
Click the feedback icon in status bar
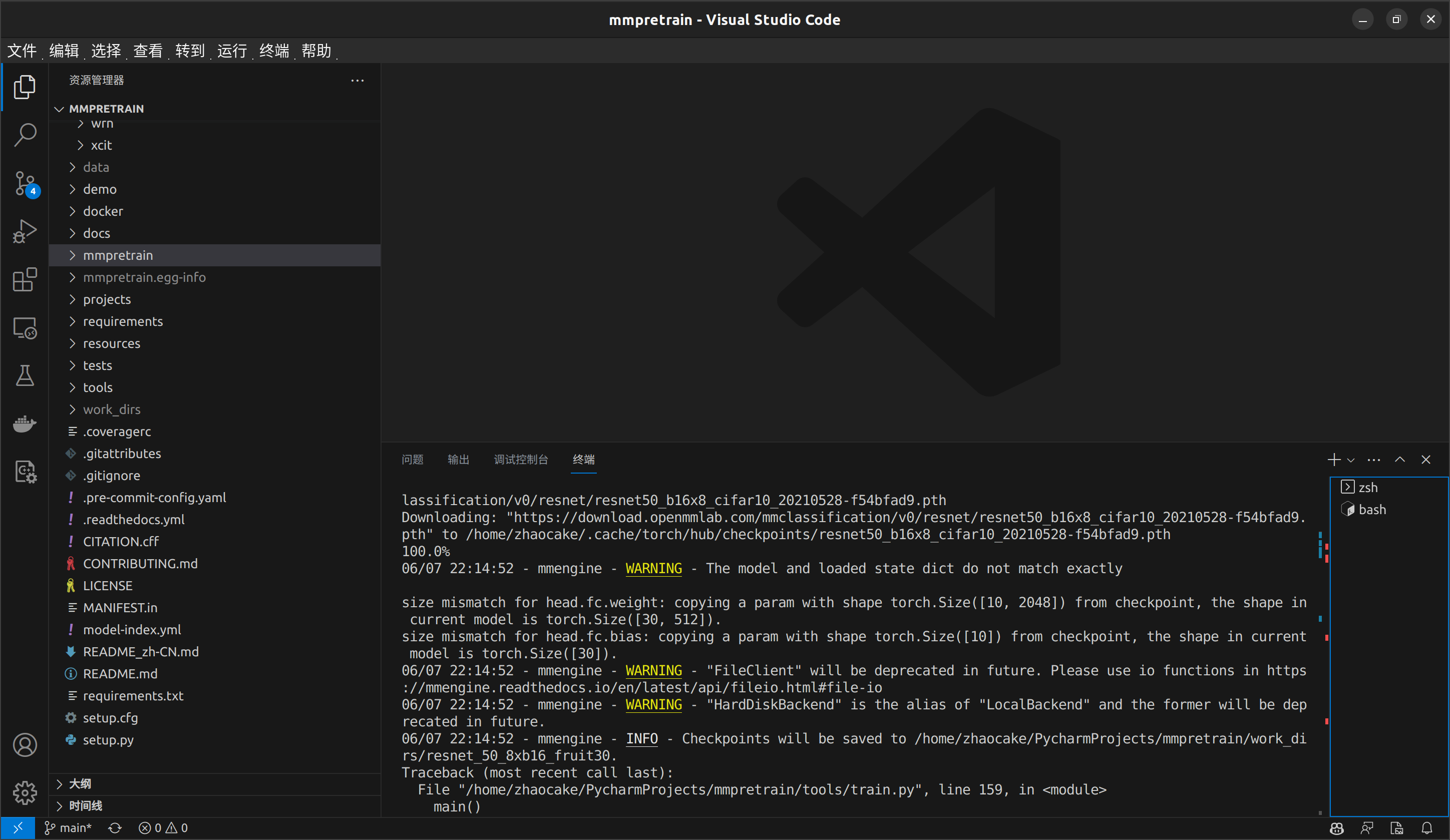pyautogui.click(x=1366, y=828)
